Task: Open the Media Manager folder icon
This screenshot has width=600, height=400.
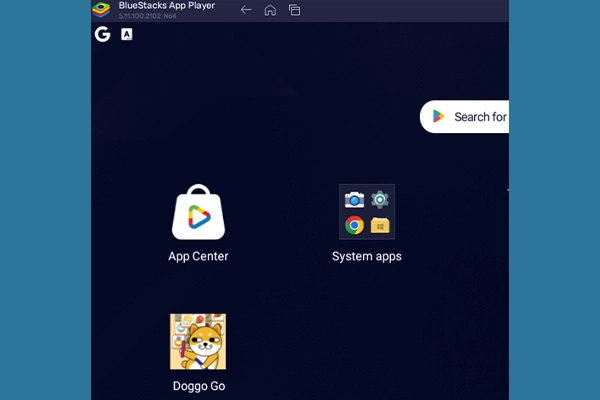Action: click(x=380, y=225)
